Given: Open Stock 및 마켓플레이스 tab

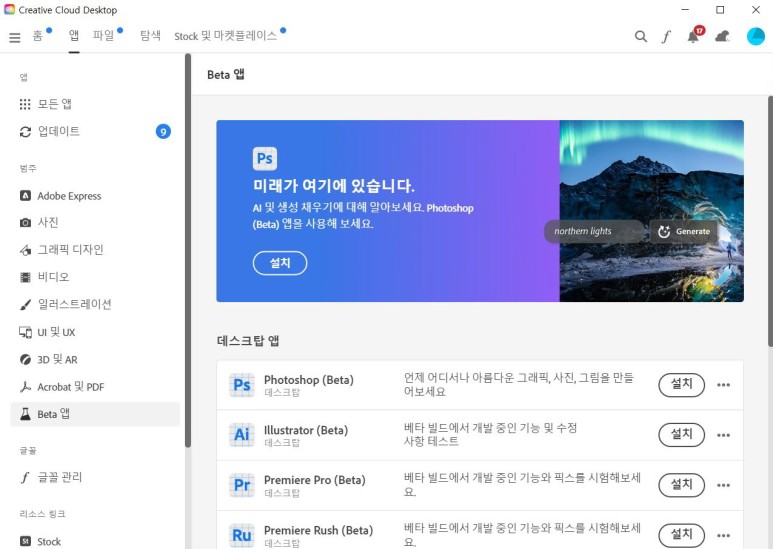Looking at the screenshot, I should click(226, 36).
